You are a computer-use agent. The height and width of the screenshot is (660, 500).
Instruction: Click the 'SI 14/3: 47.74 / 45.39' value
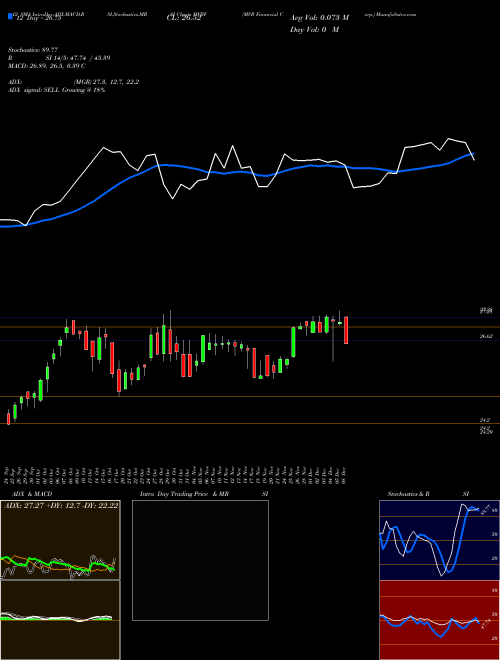[x=78, y=58]
